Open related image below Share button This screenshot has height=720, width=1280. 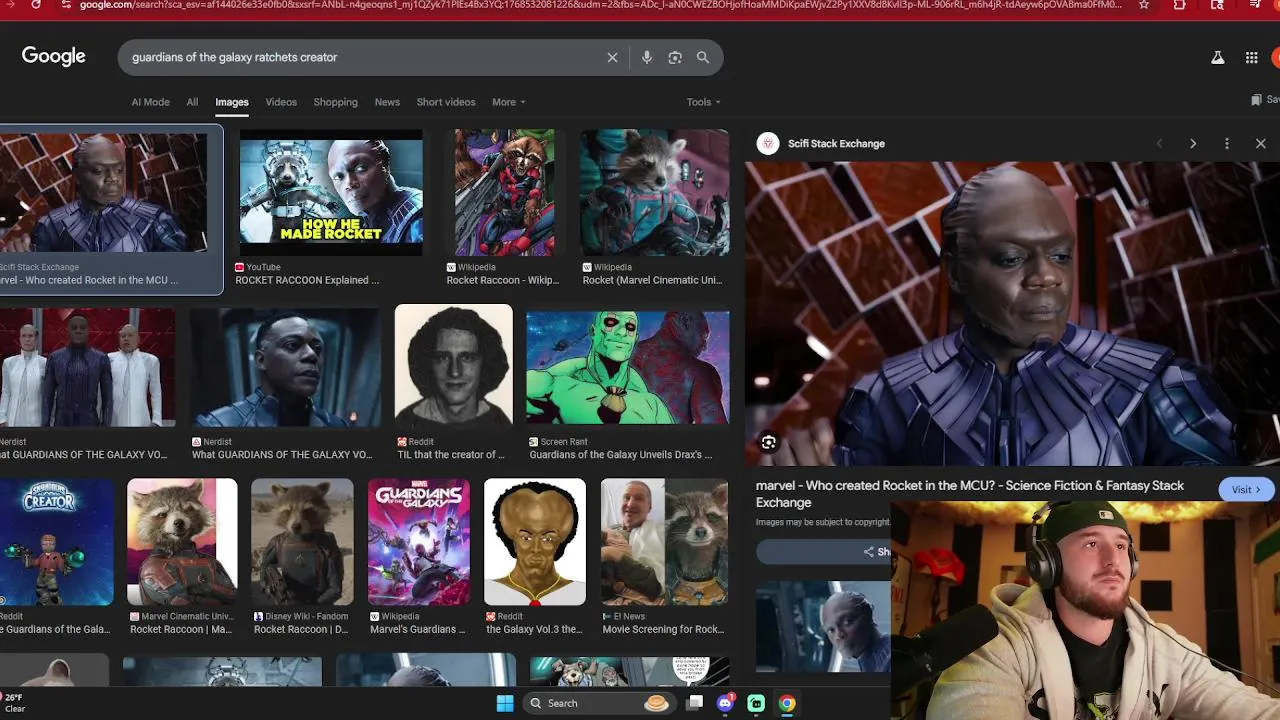[823, 627]
